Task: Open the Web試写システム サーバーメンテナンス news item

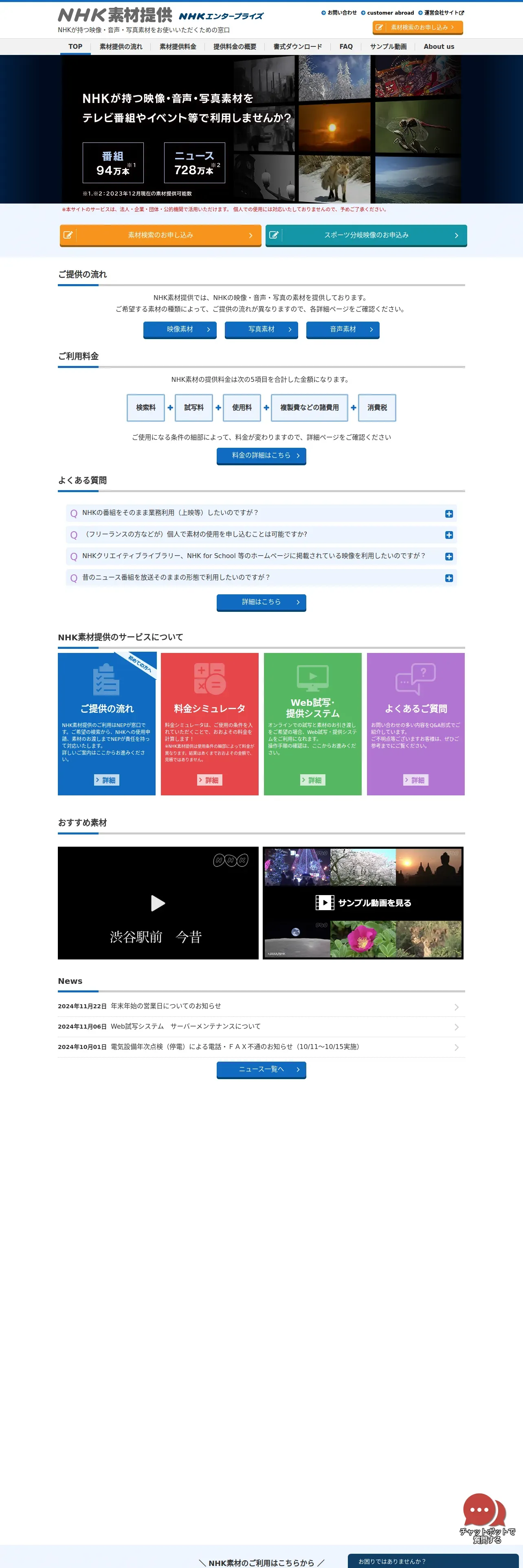Action: [186, 1026]
